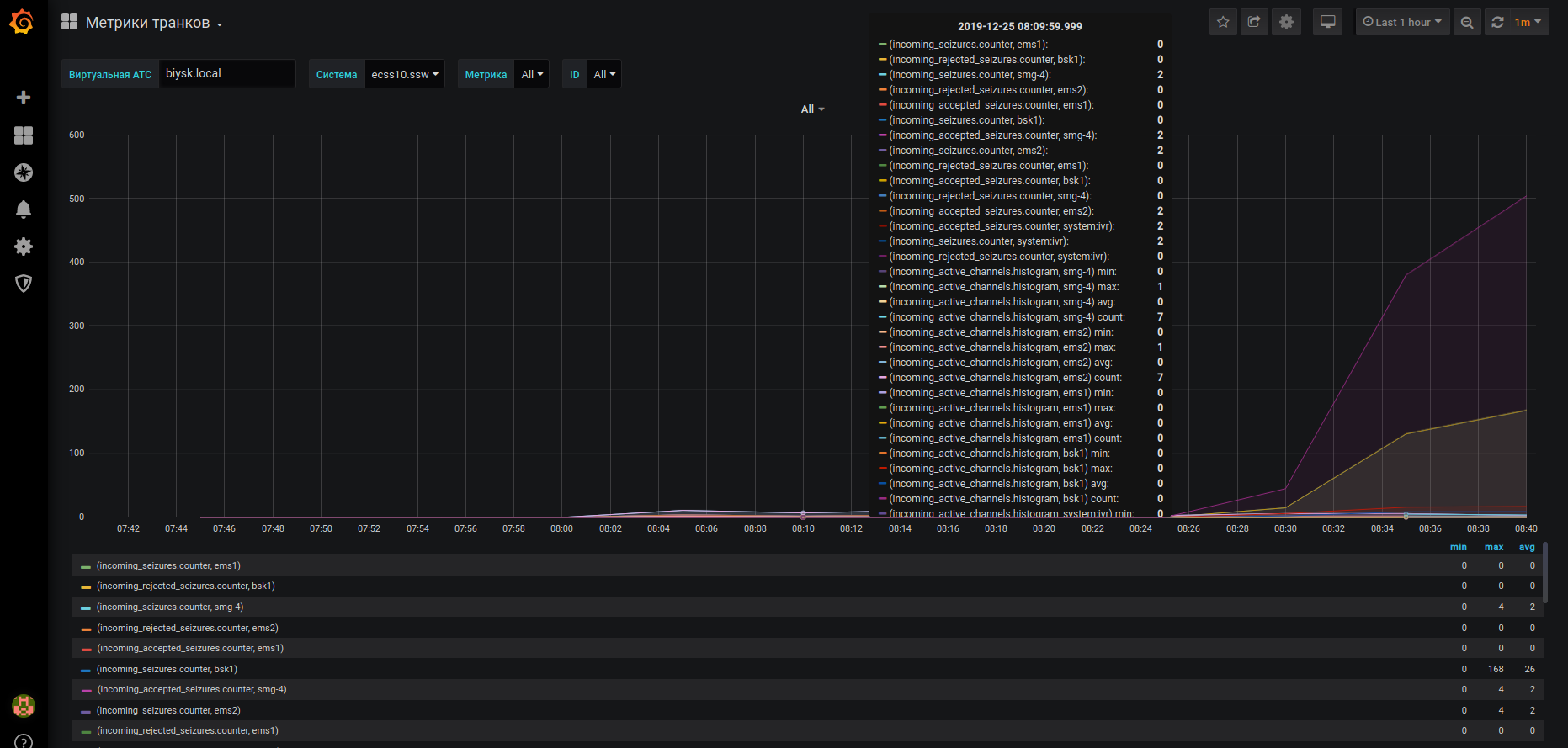Toggle the incoming_seizures.counter, bsk1 legend series
The width and height of the screenshot is (1568, 748).
(167, 670)
